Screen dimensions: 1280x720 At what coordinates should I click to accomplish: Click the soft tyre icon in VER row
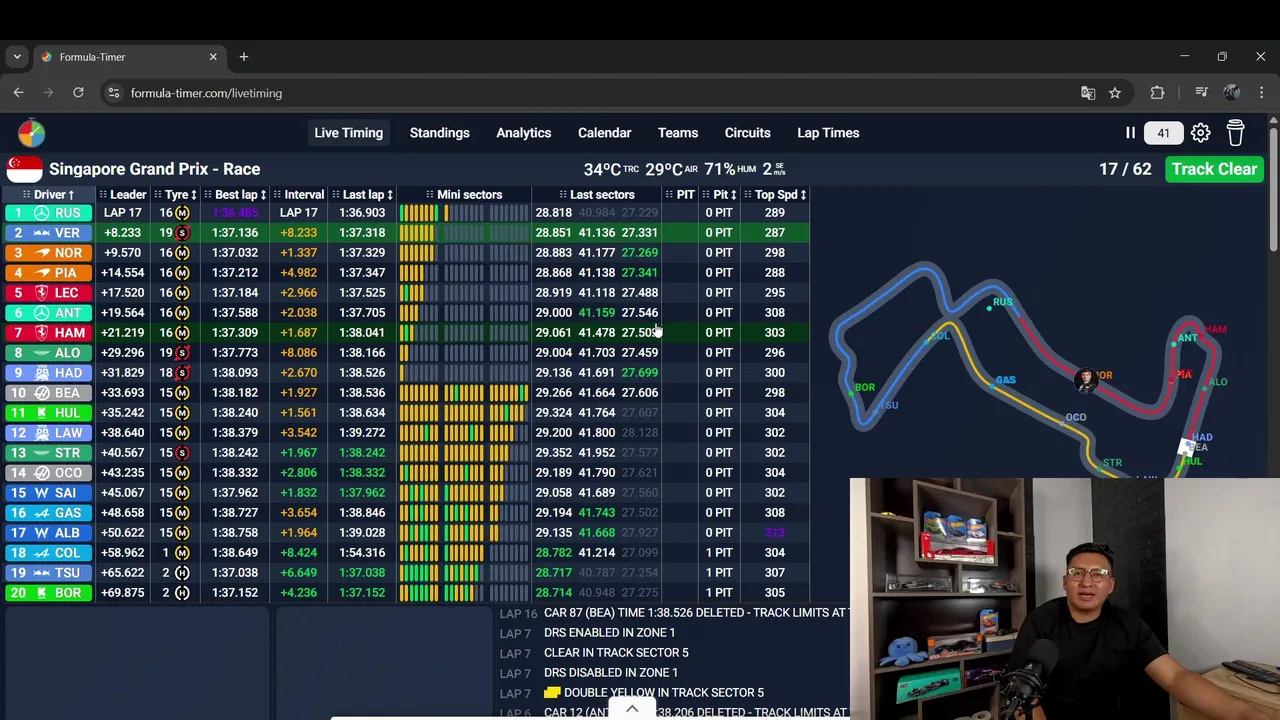click(182, 233)
